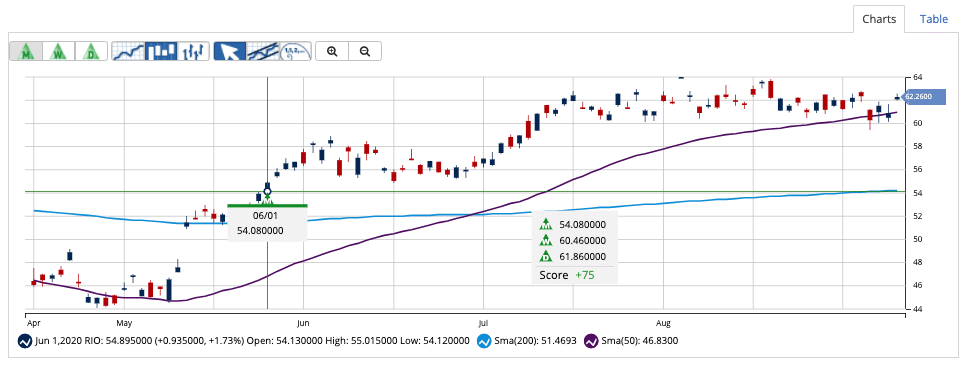
Task: Toggle the daily (D) triangle signal
Action: coord(91,51)
